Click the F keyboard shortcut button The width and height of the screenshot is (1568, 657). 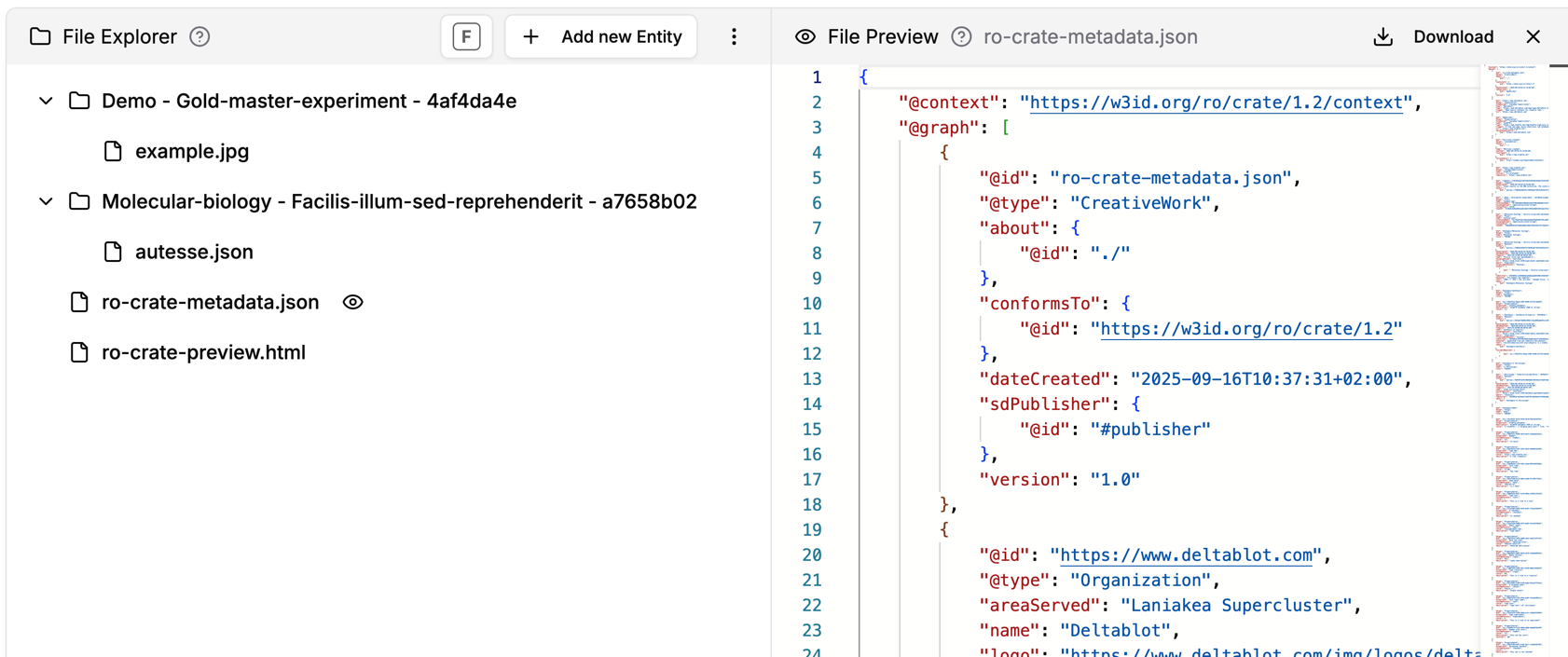coord(466,37)
